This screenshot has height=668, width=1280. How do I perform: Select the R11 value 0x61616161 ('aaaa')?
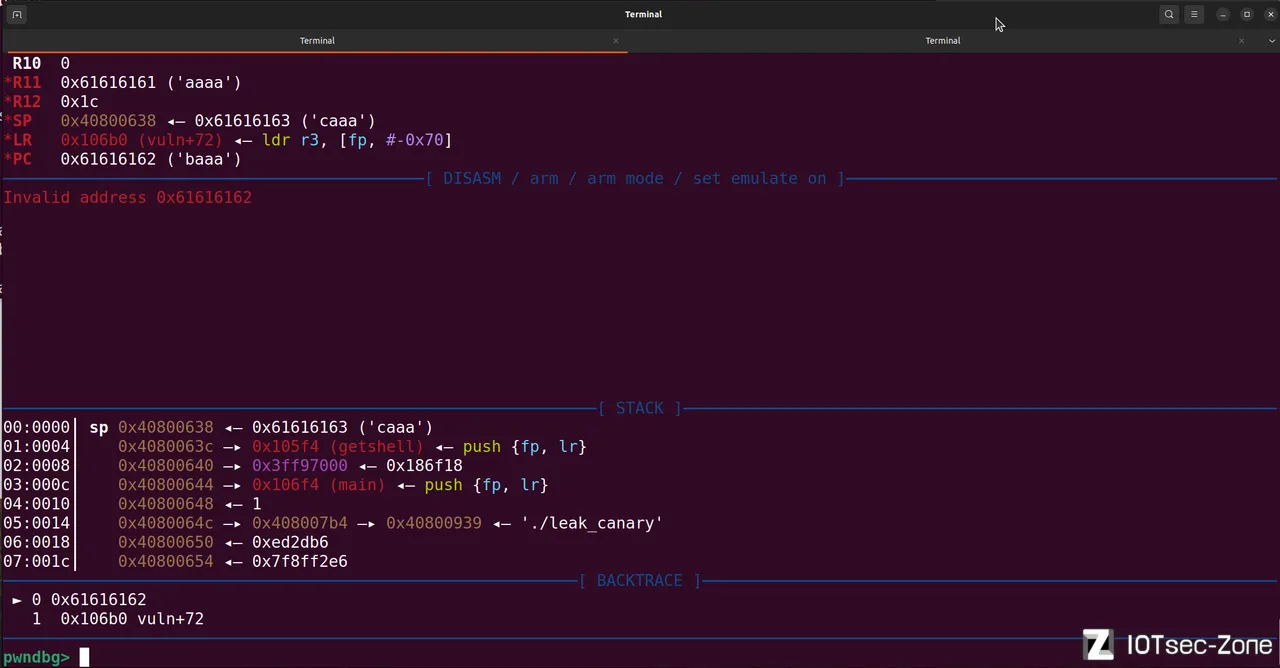151,83
